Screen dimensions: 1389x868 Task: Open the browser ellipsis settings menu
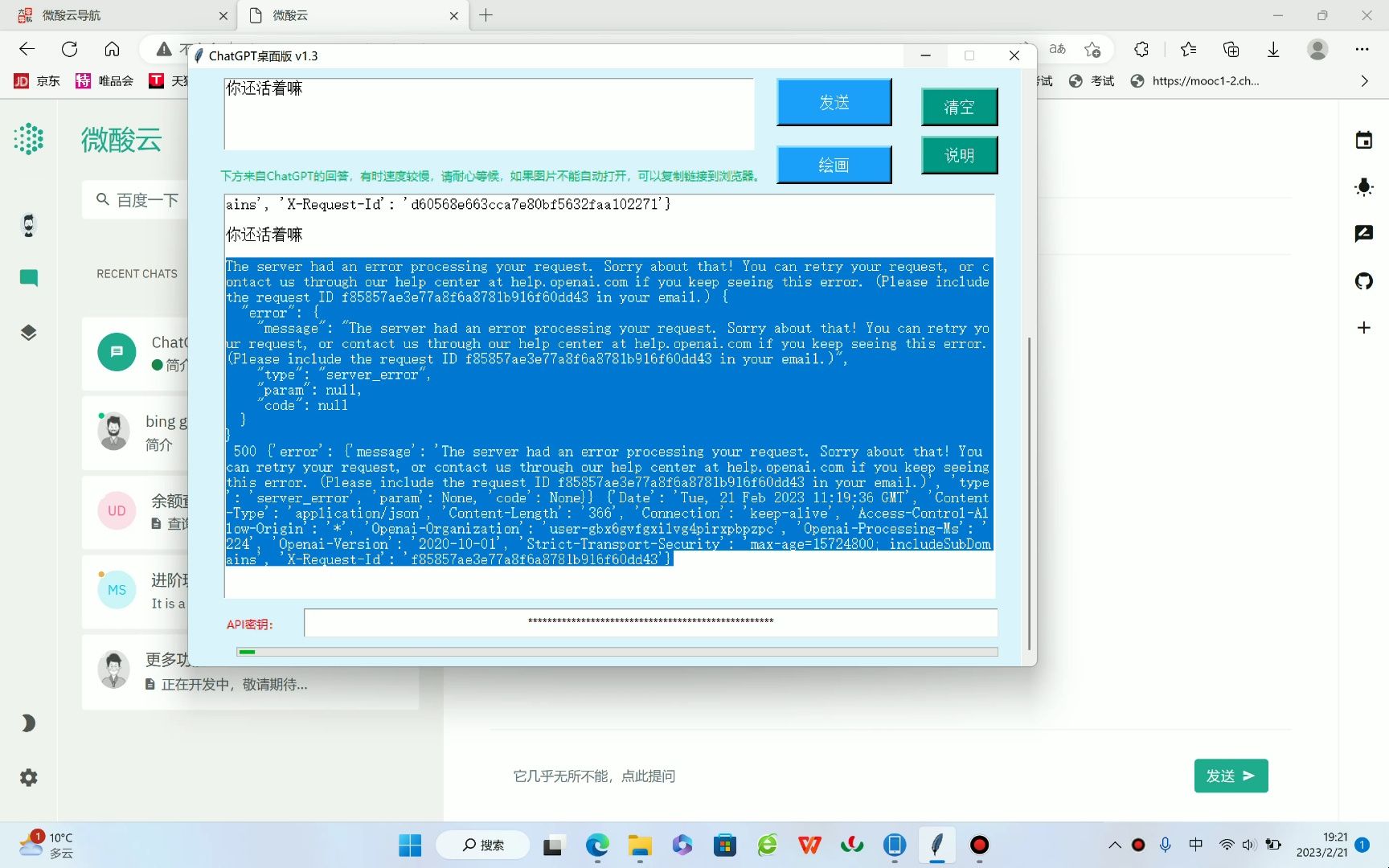[x=1362, y=49]
